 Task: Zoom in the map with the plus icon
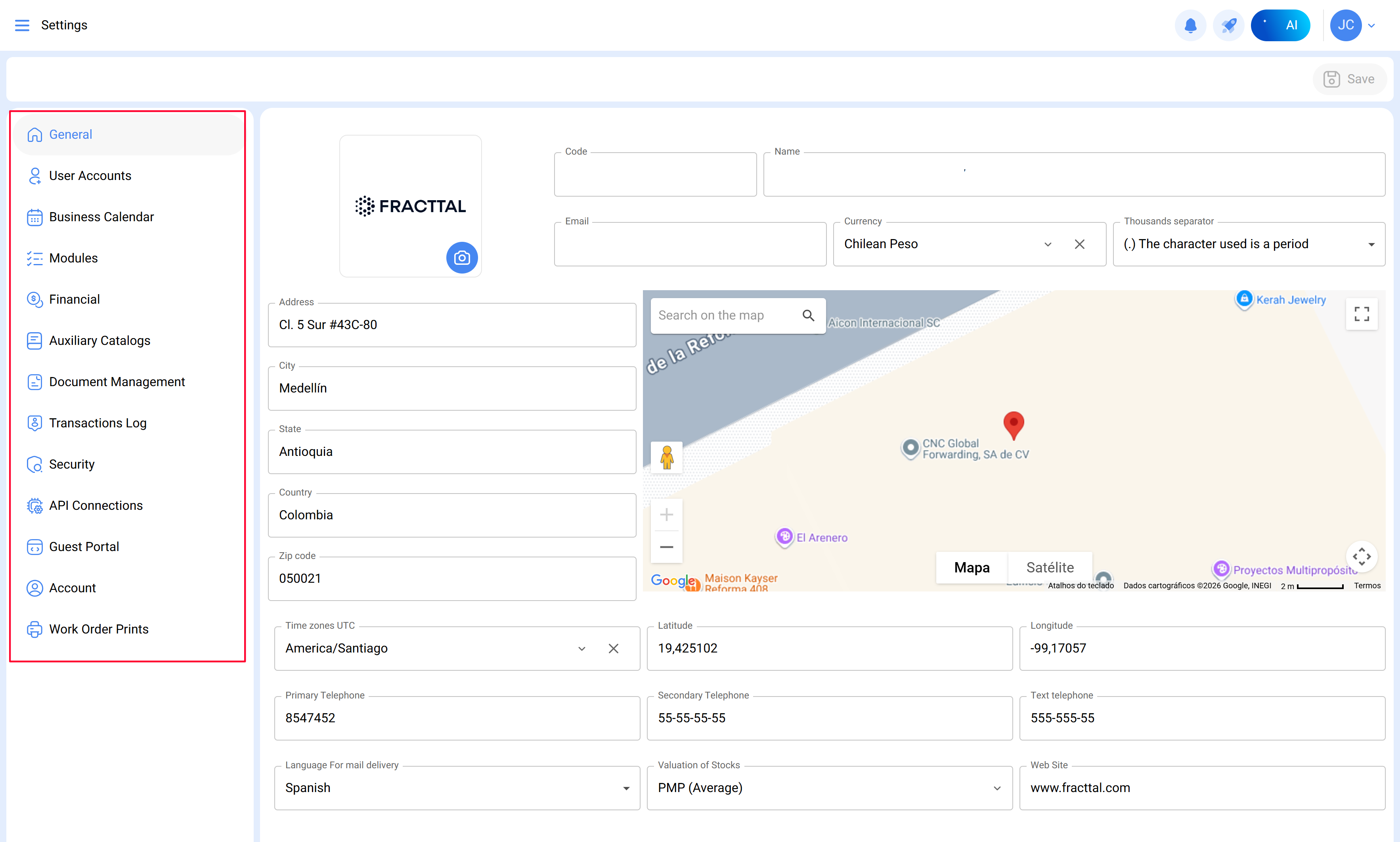point(667,515)
